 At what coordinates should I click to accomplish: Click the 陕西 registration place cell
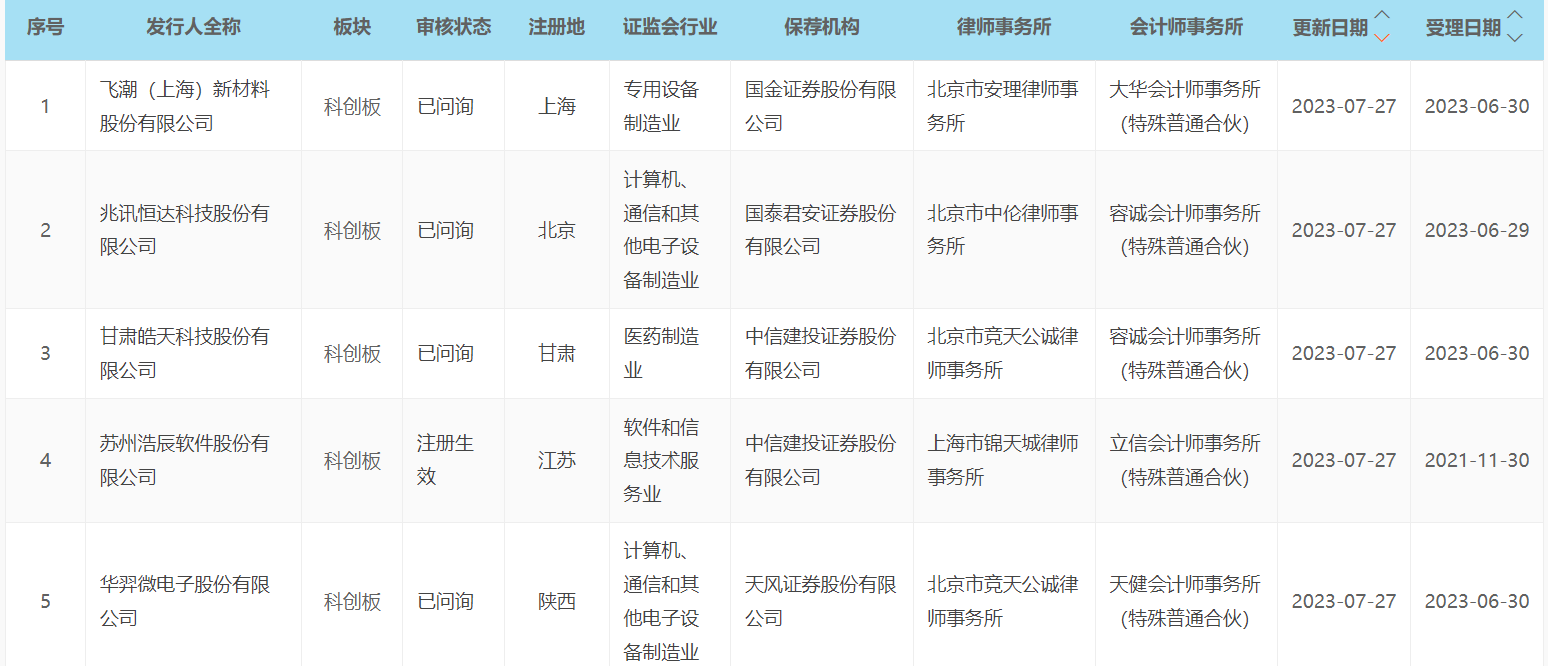[557, 601]
